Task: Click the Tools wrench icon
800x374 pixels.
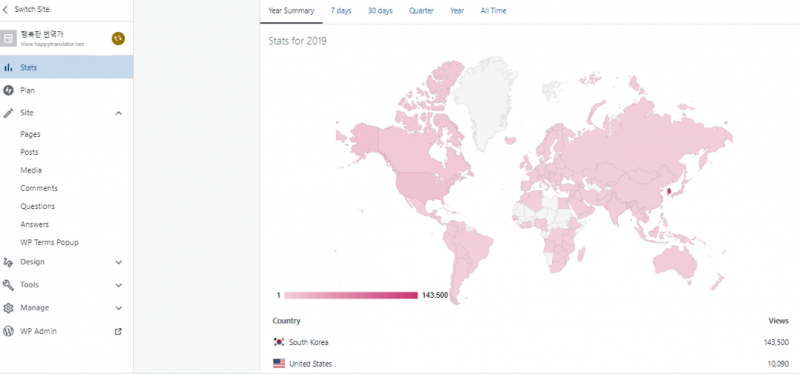Action: (8, 285)
